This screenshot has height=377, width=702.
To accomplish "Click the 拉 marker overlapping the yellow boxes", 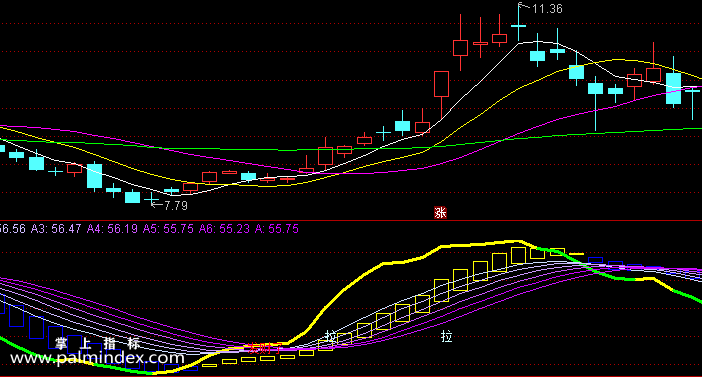I will pyautogui.click(x=331, y=336).
